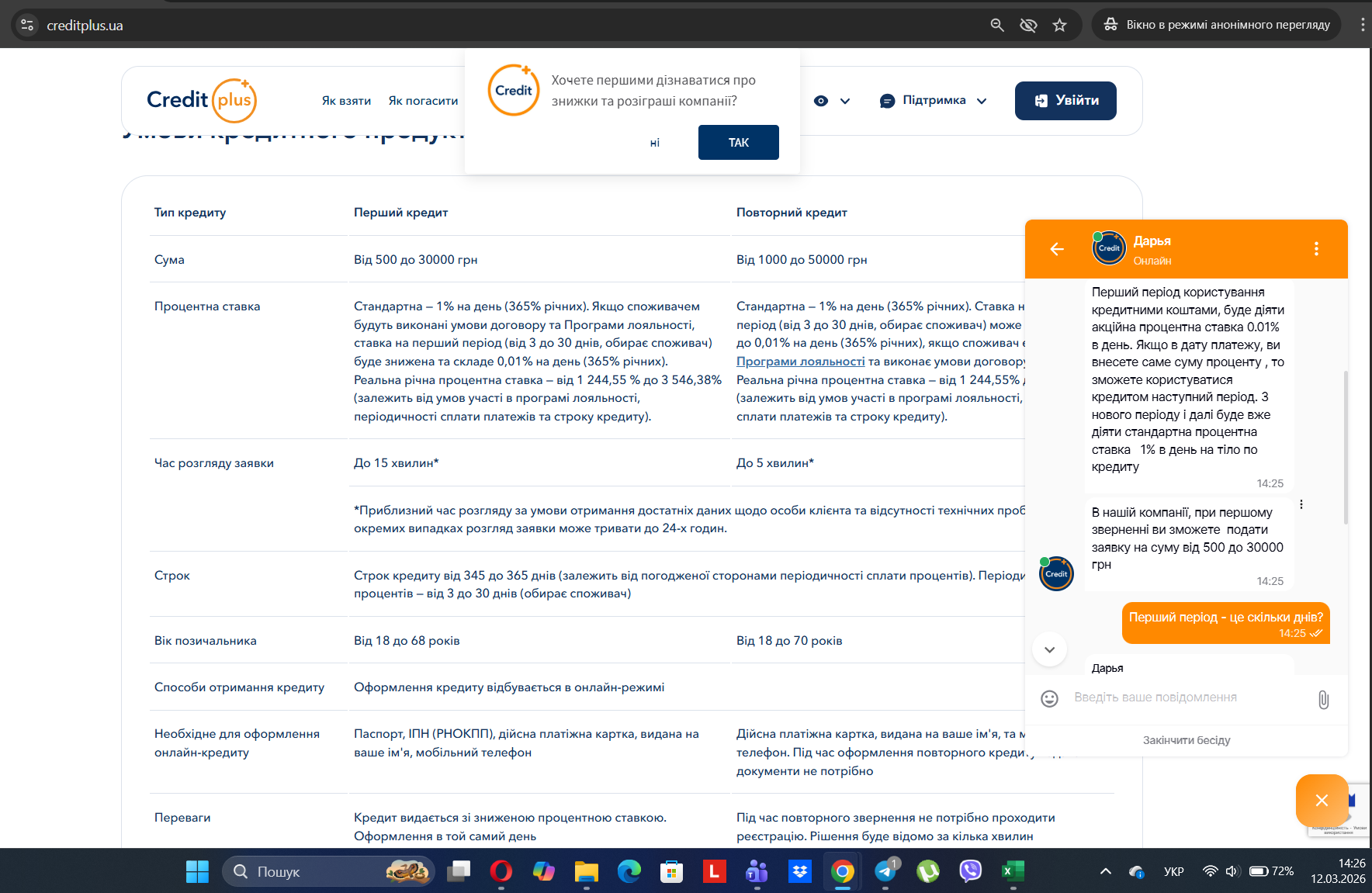Open the red L app on taskbar

[714, 871]
